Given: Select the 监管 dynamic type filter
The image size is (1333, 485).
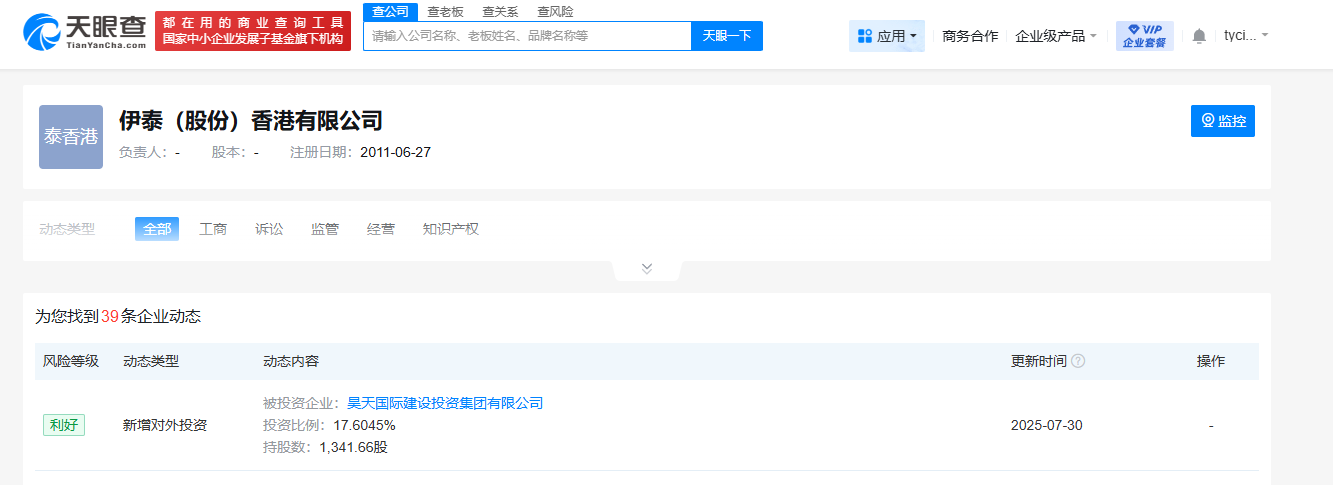Looking at the screenshot, I should pos(325,229).
